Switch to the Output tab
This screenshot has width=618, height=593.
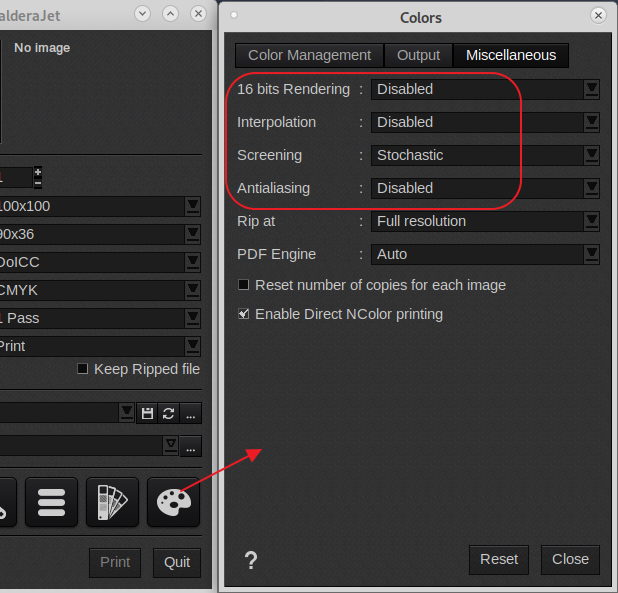point(418,56)
